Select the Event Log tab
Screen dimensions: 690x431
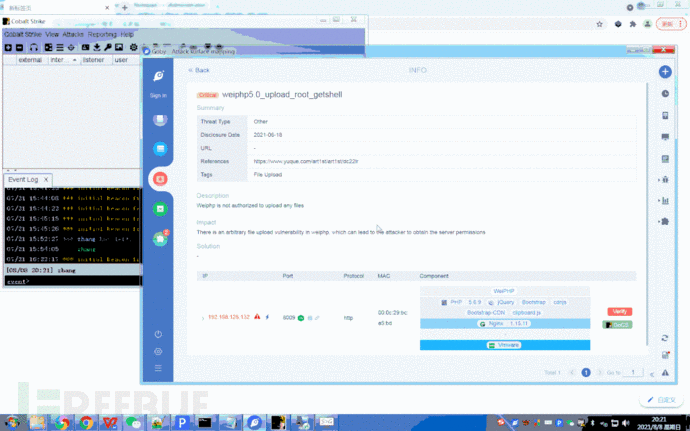click(23, 180)
